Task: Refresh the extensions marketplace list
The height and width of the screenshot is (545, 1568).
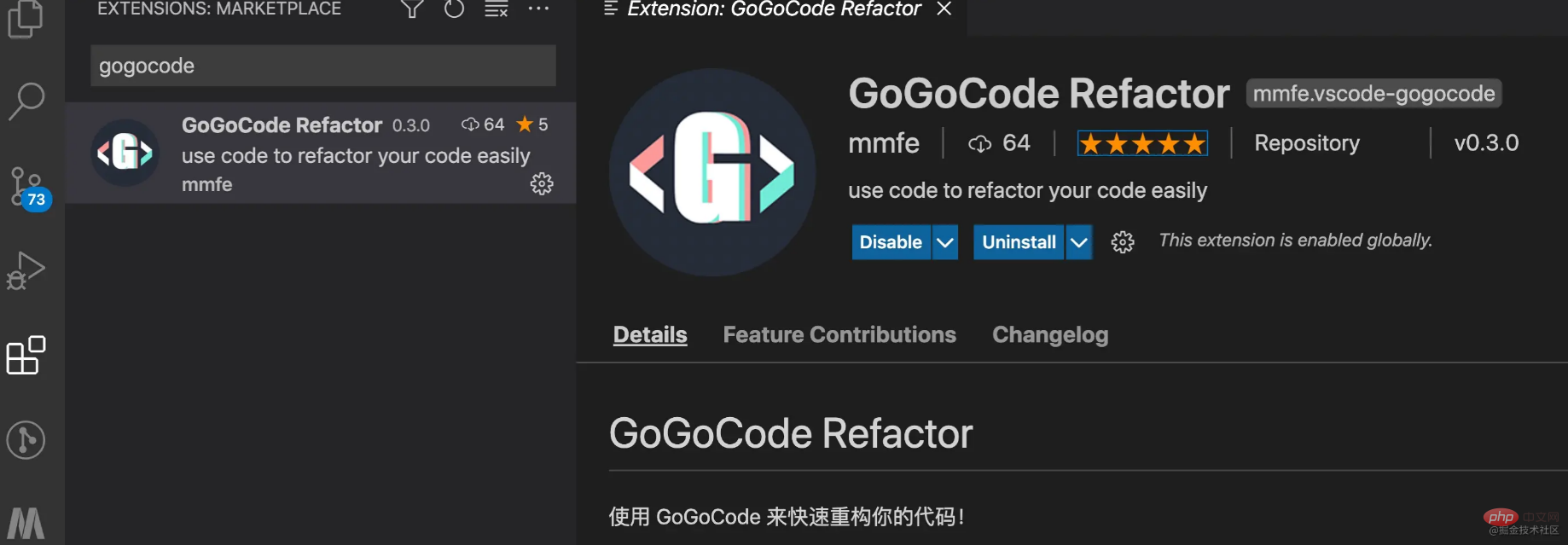Action: [455, 9]
